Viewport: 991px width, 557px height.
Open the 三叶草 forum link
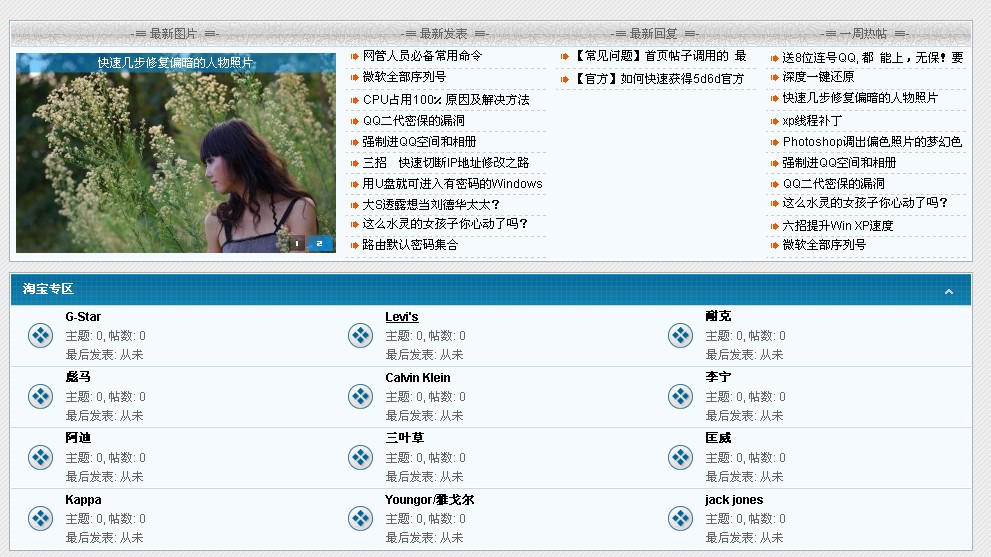(404, 438)
